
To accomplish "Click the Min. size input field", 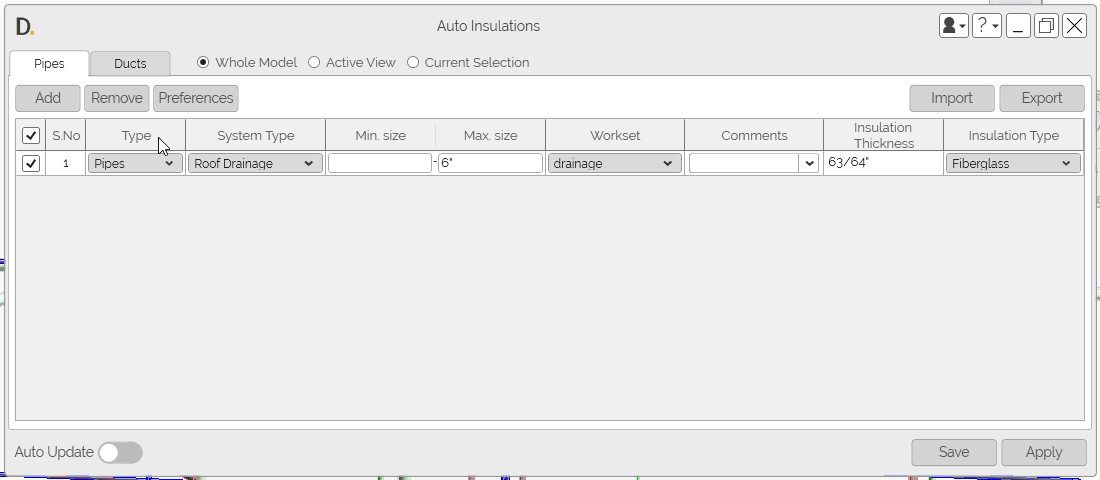I will [x=380, y=164].
